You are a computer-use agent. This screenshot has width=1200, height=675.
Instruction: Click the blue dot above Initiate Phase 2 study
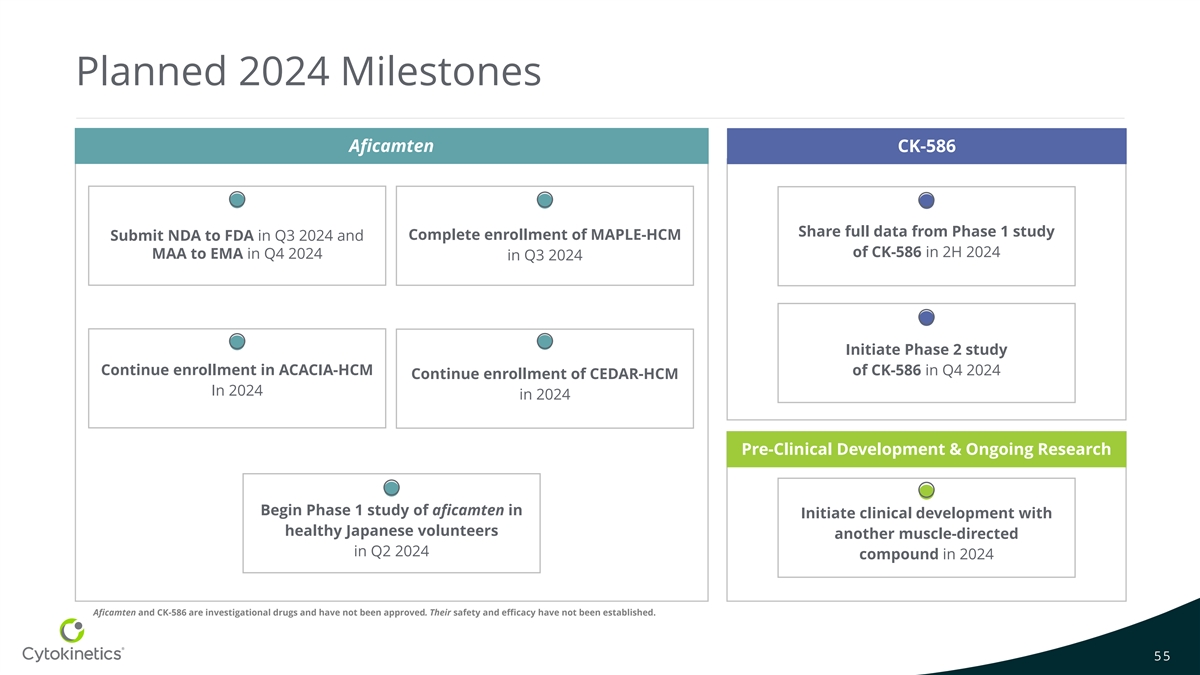tap(926, 318)
